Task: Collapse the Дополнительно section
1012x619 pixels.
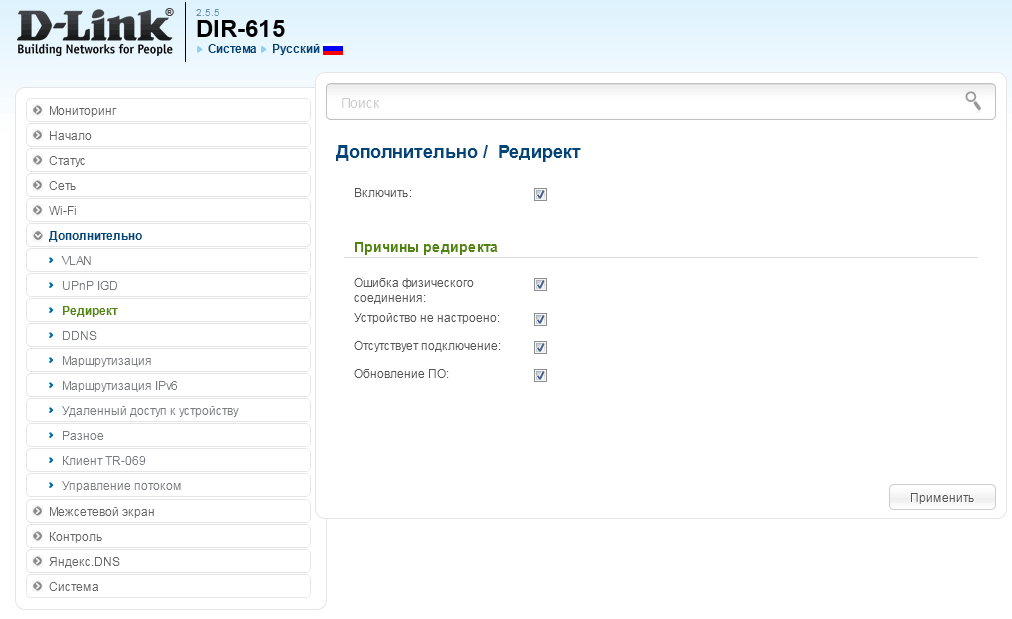Action: [168, 236]
